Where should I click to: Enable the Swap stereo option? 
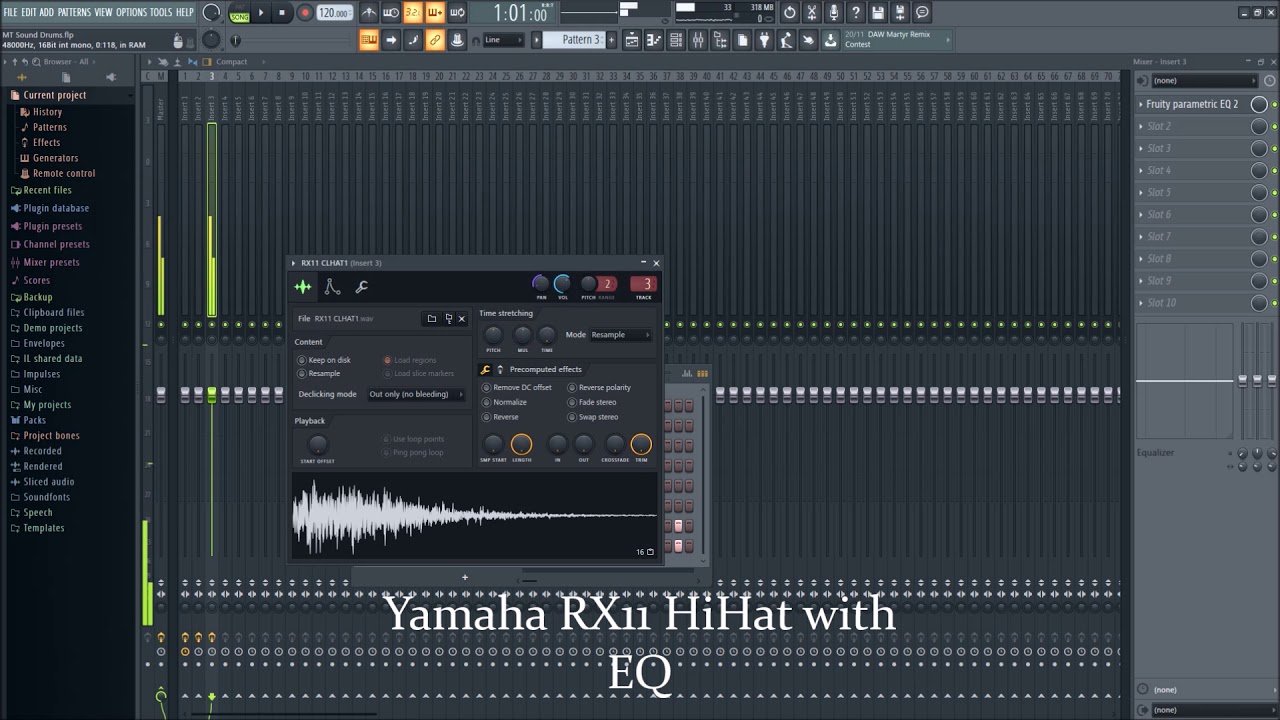point(594,417)
